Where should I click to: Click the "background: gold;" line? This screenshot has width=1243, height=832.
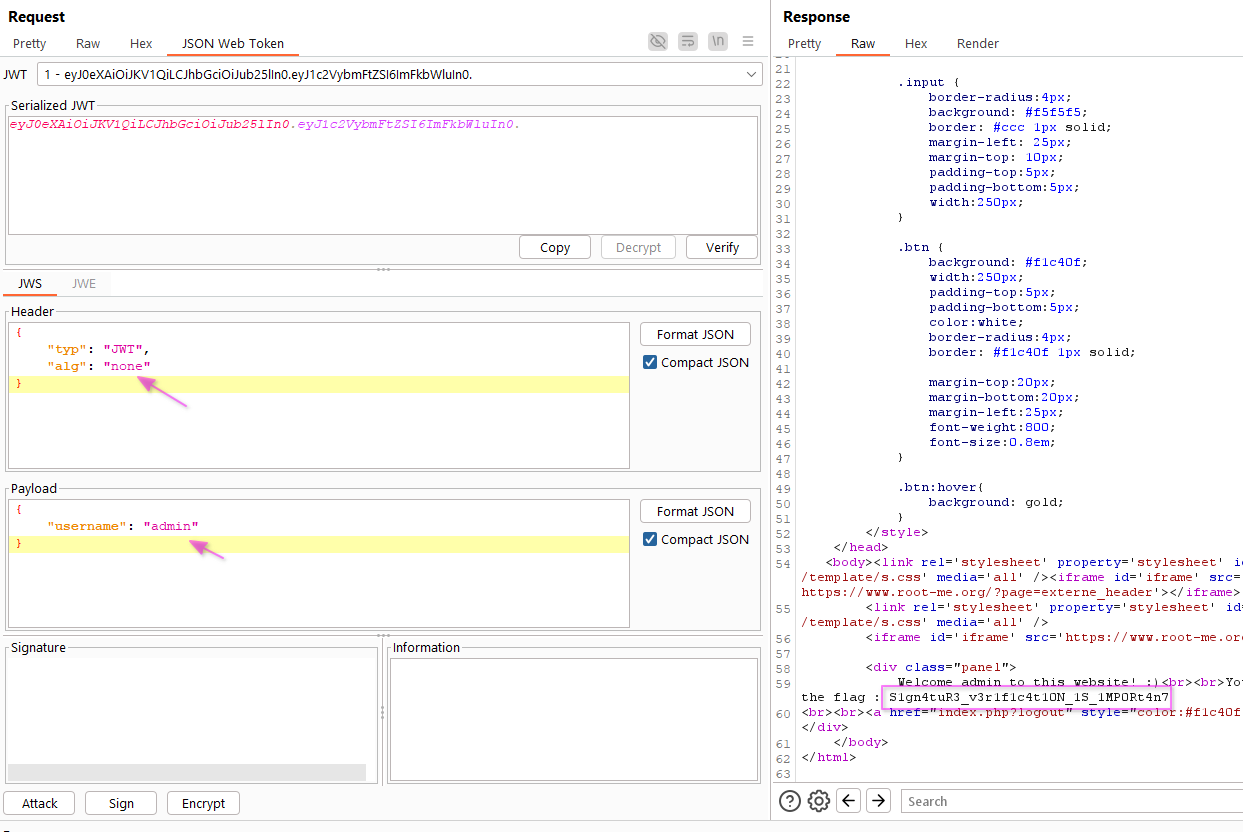996,502
